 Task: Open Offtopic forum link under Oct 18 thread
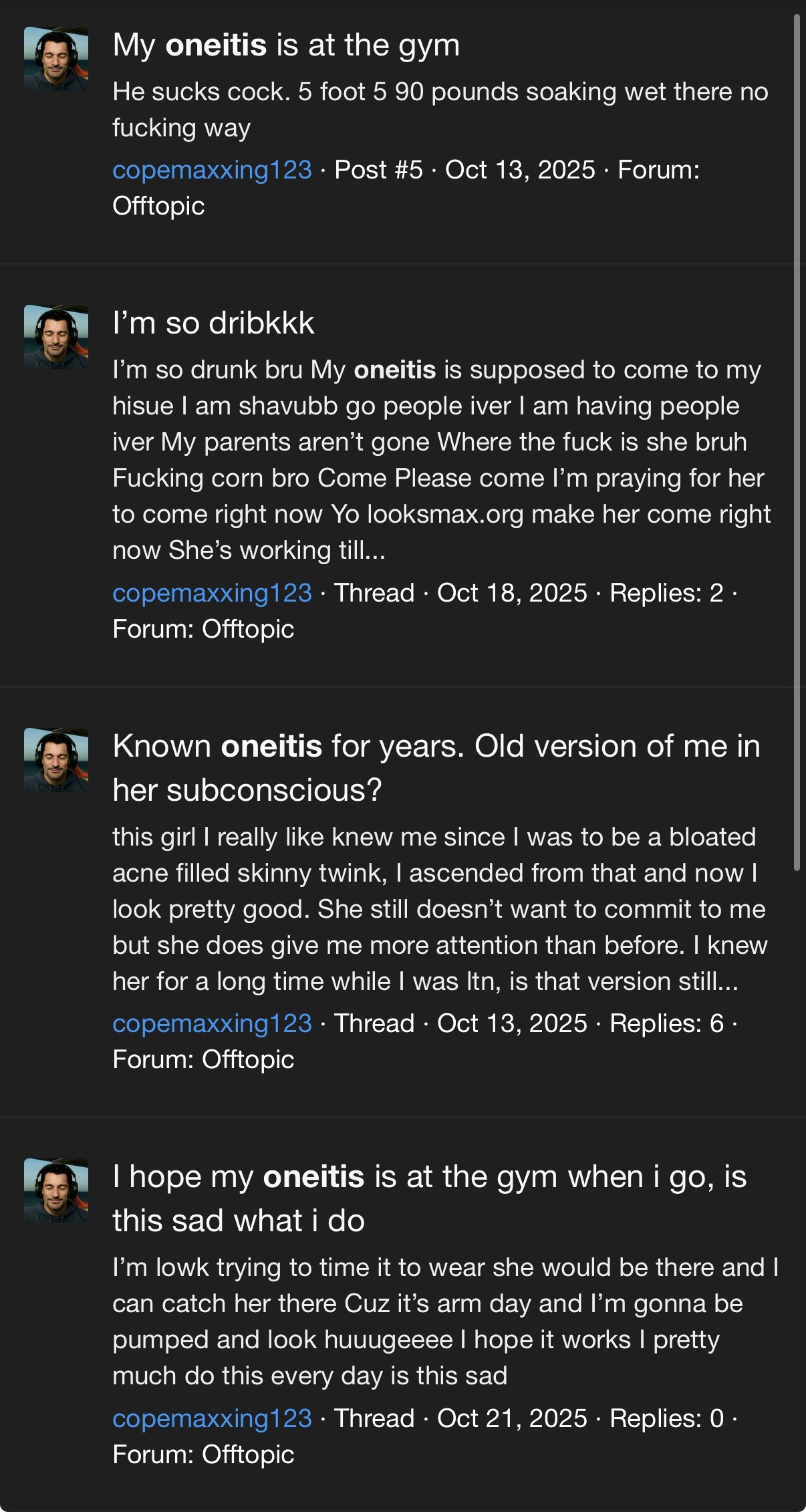click(248, 629)
